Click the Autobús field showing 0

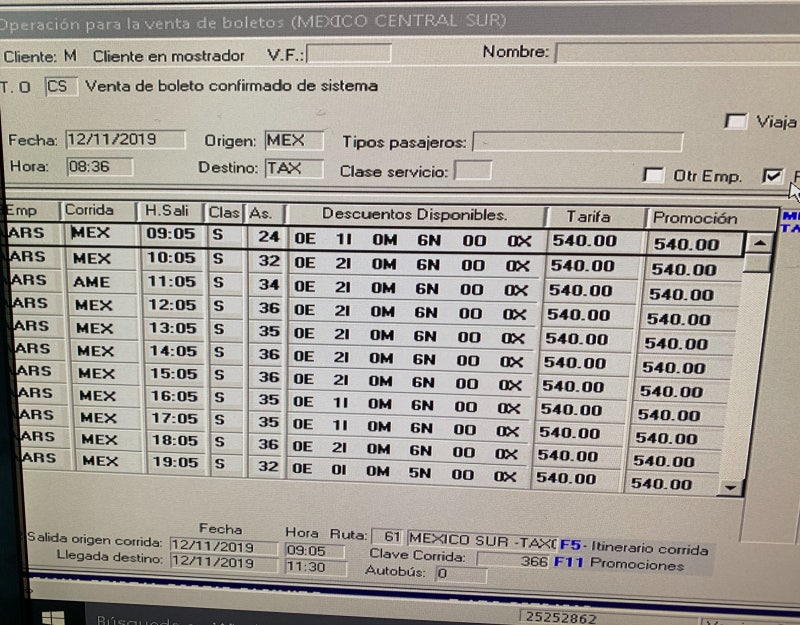click(x=461, y=573)
